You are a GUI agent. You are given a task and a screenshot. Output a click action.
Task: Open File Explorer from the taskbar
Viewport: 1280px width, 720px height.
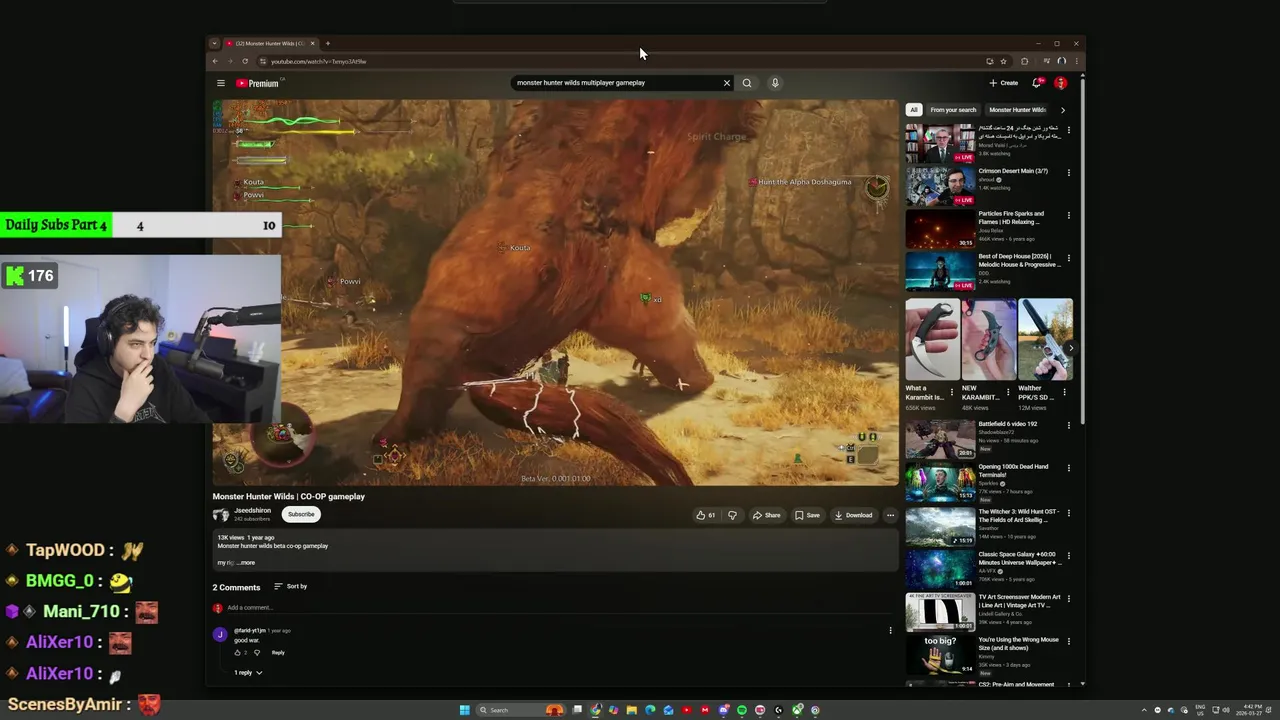click(631, 710)
